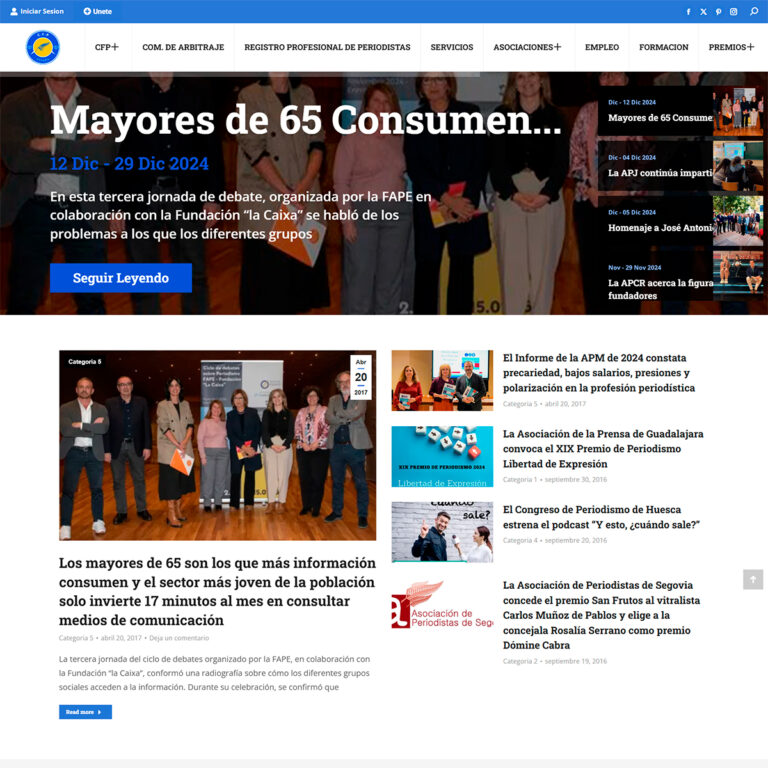This screenshot has width=768, height=768.
Task: Click the Únete plus icon
Action: (87, 12)
